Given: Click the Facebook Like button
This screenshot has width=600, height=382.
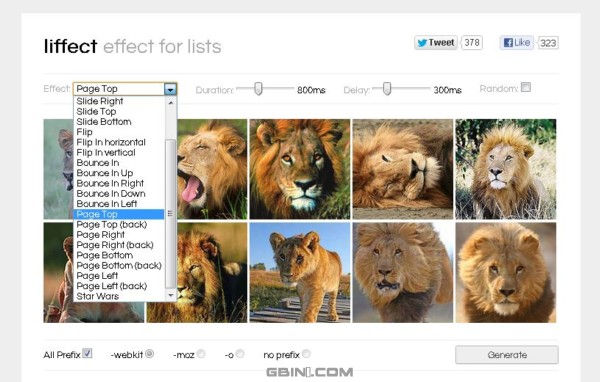Looking at the screenshot, I should pos(517,42).
